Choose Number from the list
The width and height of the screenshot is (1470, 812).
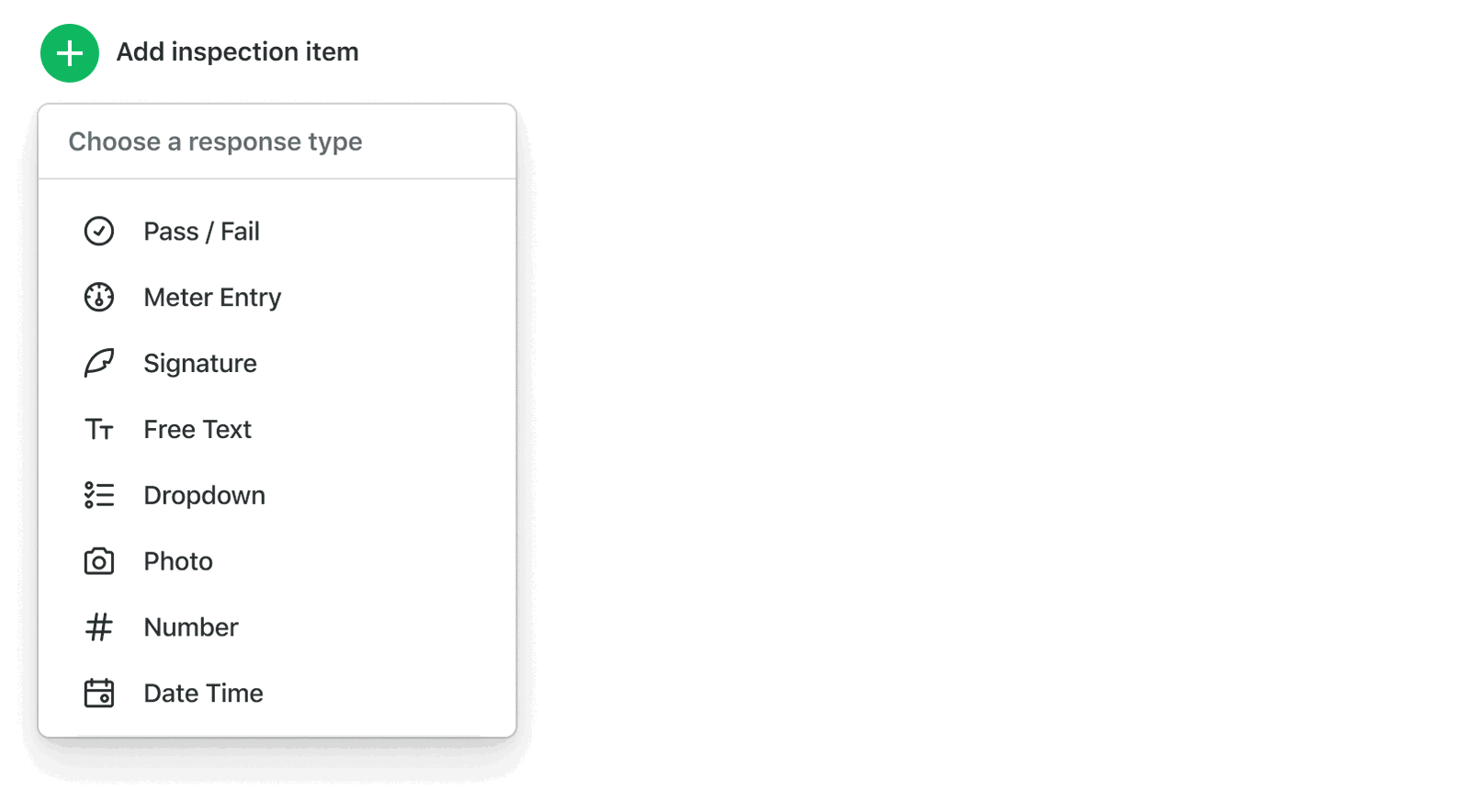[x=277, y=627]
